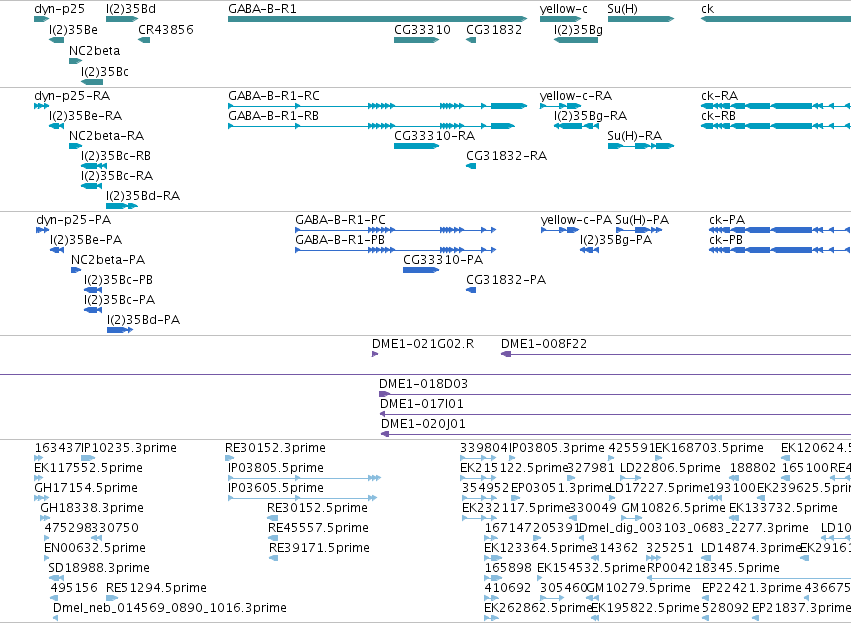Select protein 'l(2)35Bg-PA'

pos(616,240)
